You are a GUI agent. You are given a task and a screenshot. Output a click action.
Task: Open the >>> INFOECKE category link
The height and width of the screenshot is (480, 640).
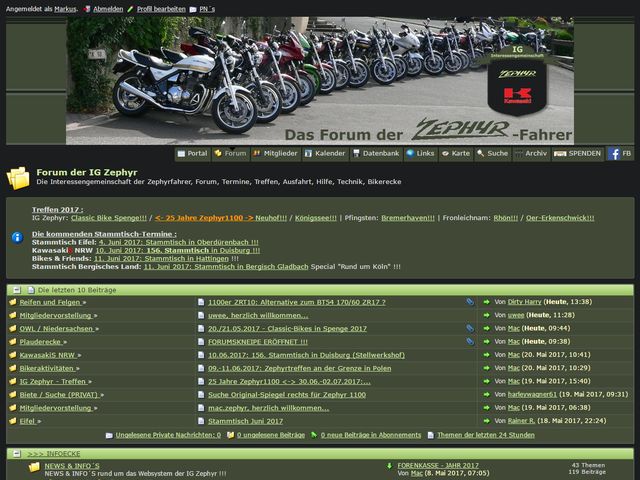[x=53, y=453]
